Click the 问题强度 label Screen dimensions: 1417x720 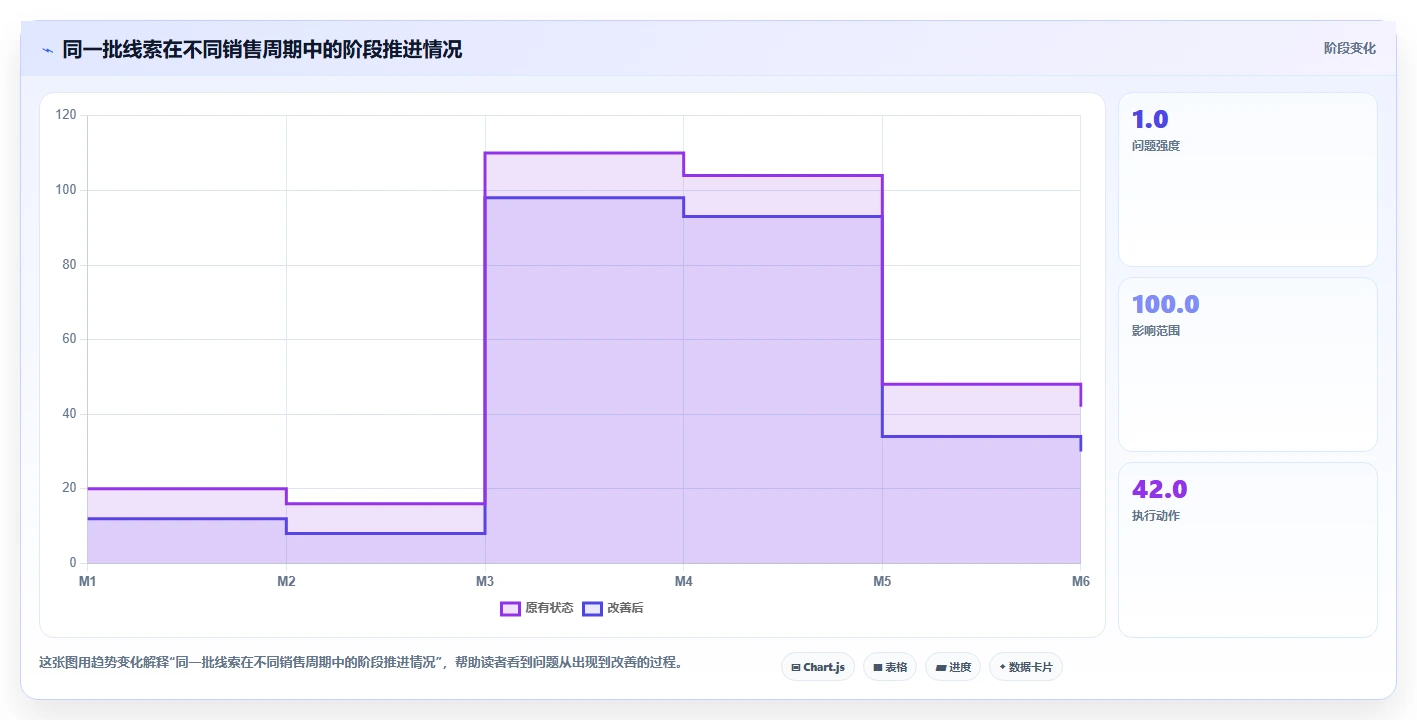point(1156,146)
